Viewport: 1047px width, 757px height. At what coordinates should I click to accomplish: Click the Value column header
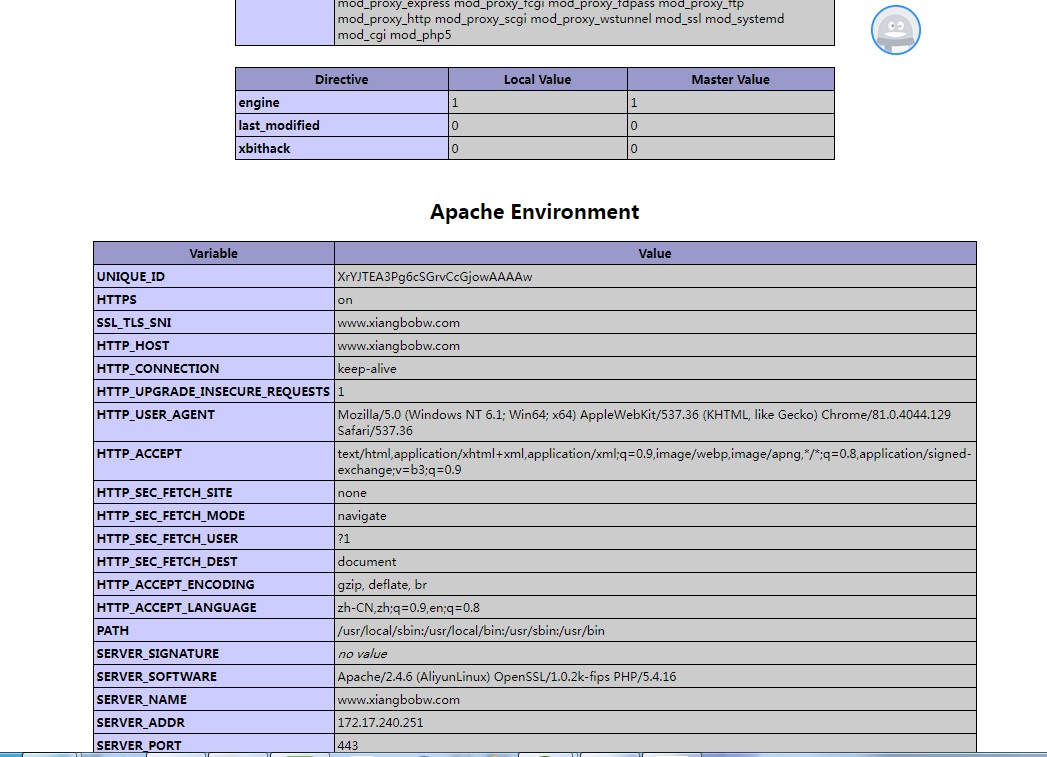coord(655,254)
